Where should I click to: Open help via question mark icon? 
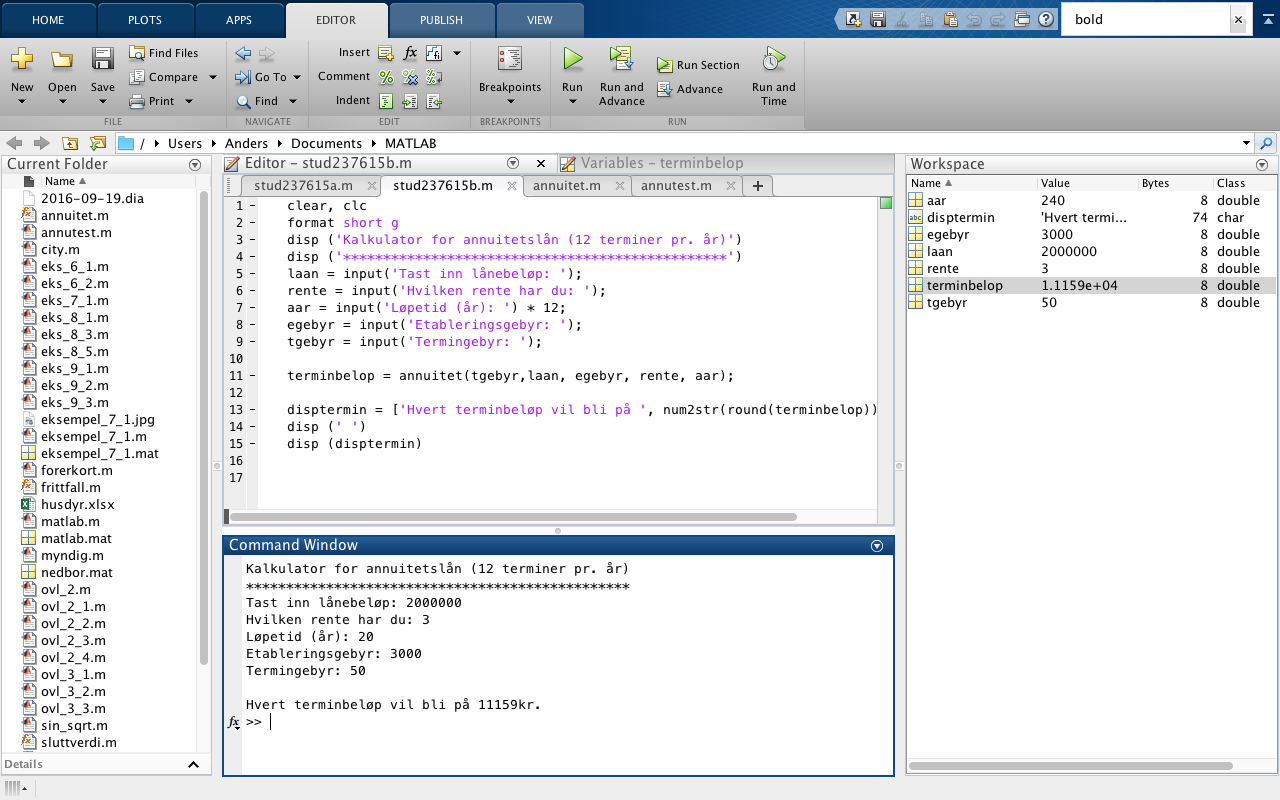click(1046, 19)
